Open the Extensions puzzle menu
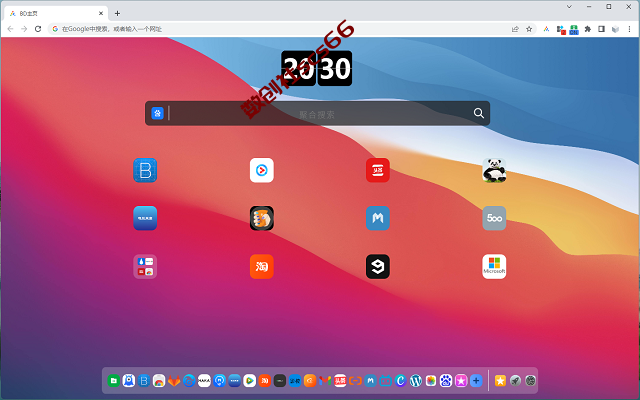640x400 pixels. (588, 29)
